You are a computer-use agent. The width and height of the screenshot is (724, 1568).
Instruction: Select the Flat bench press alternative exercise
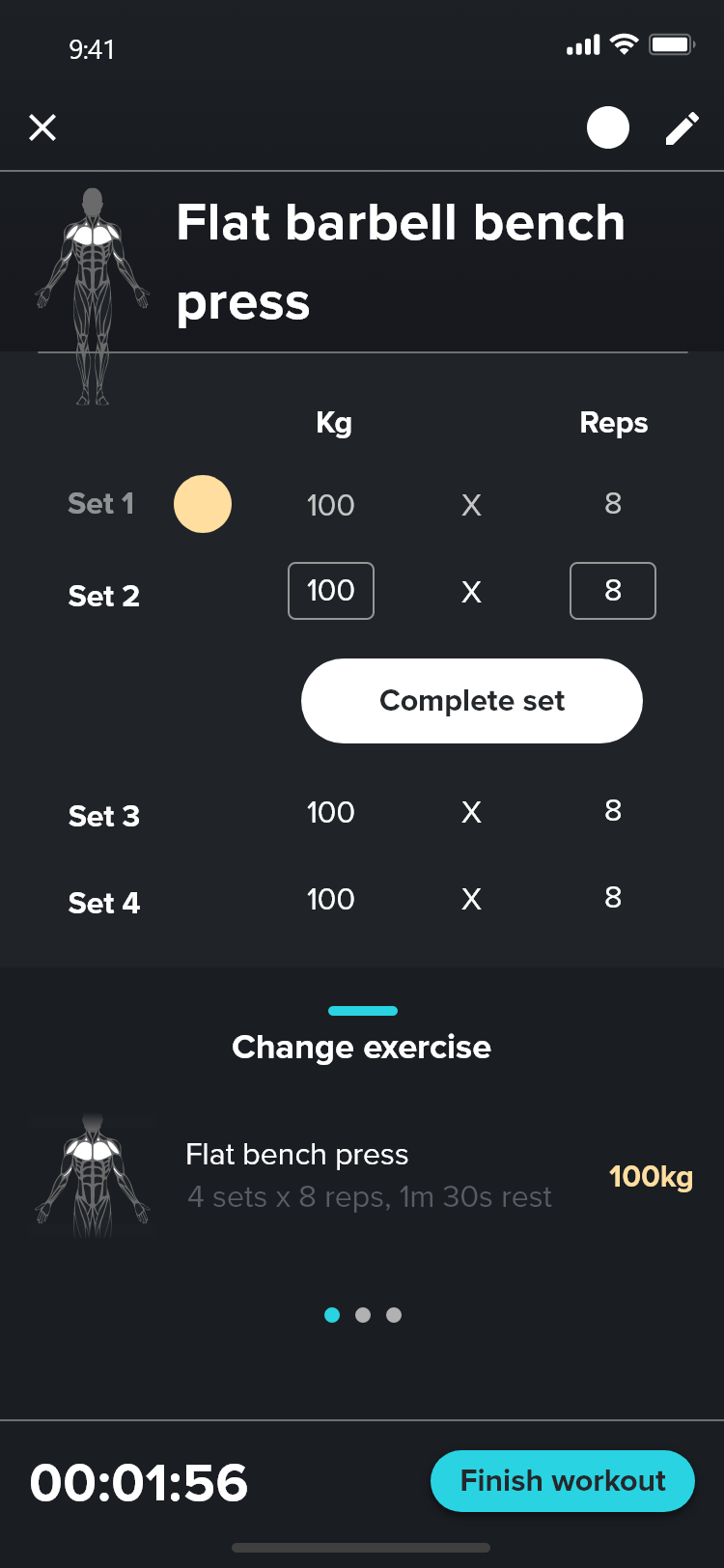coord(369,1175)
